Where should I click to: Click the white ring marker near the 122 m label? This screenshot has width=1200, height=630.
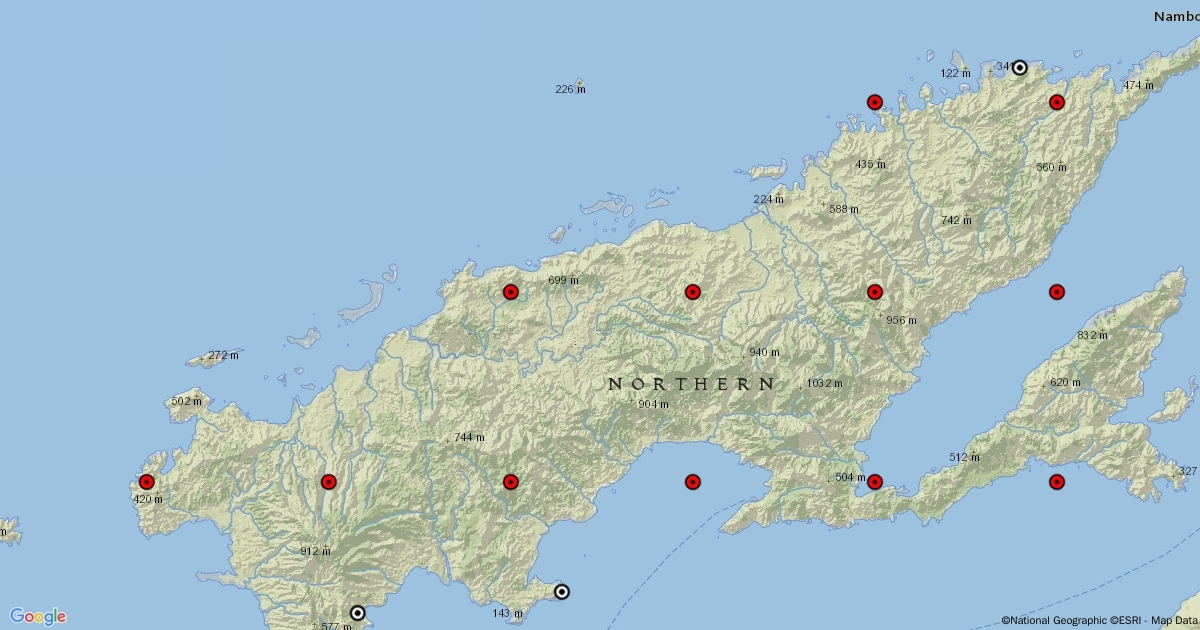(1020, 68)
